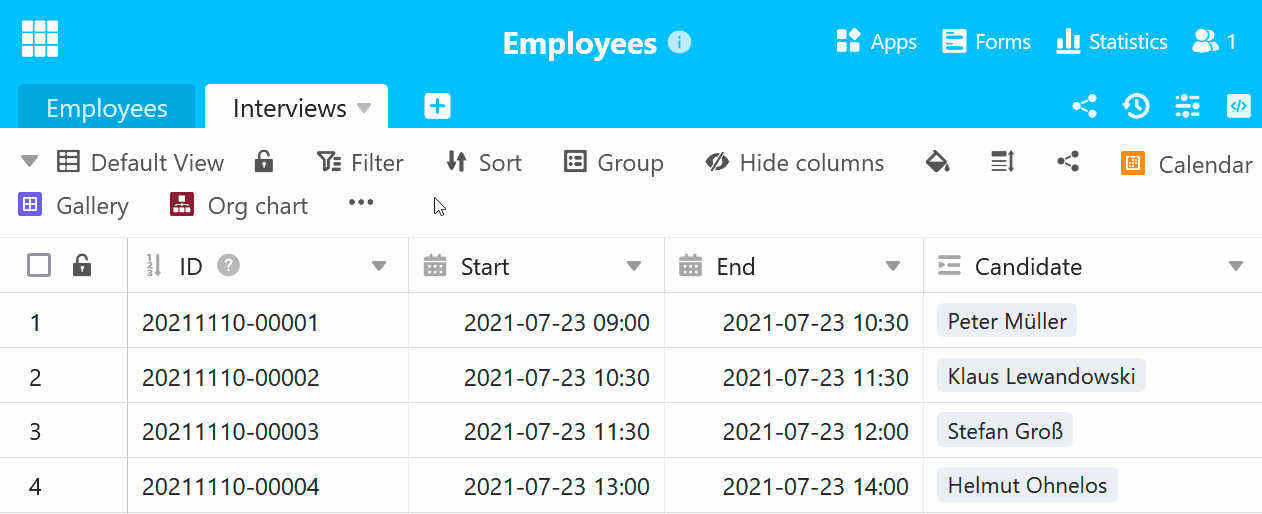Open the base grid home icon
The image size is (1262, 514).
40,39
